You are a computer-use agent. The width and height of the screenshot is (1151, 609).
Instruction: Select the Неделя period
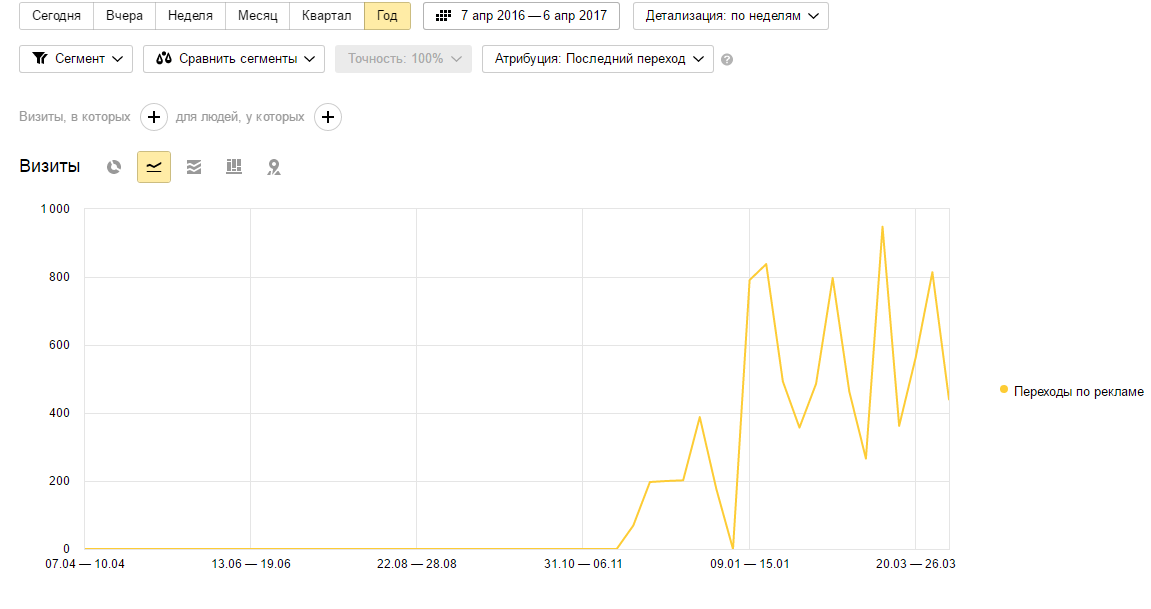pos(190,16)
